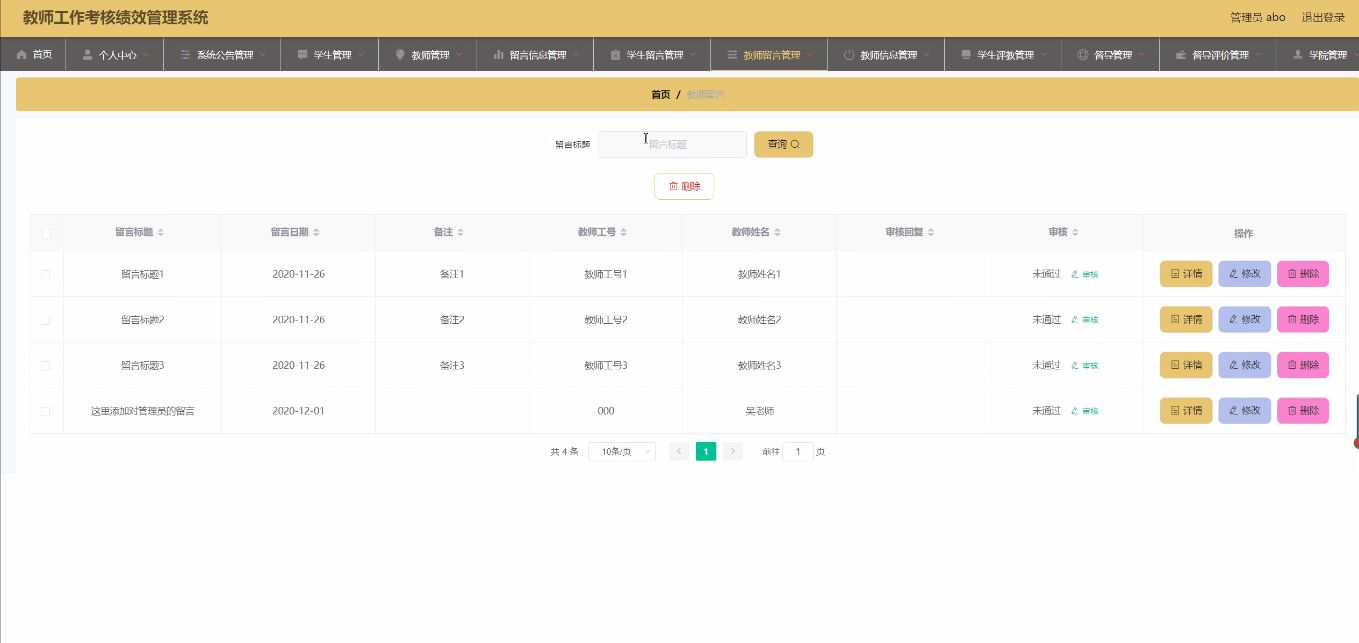1359x643 pixels.
Task: Click the next page arrow
Action: (733, 452)
